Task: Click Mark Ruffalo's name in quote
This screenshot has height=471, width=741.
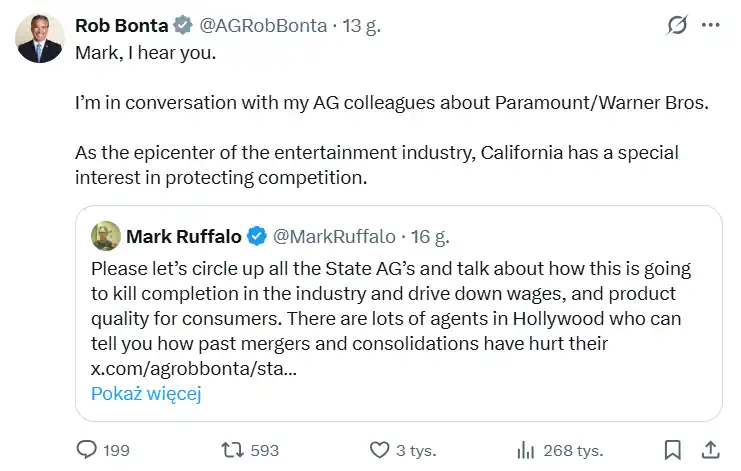Action: pos(184,237)
